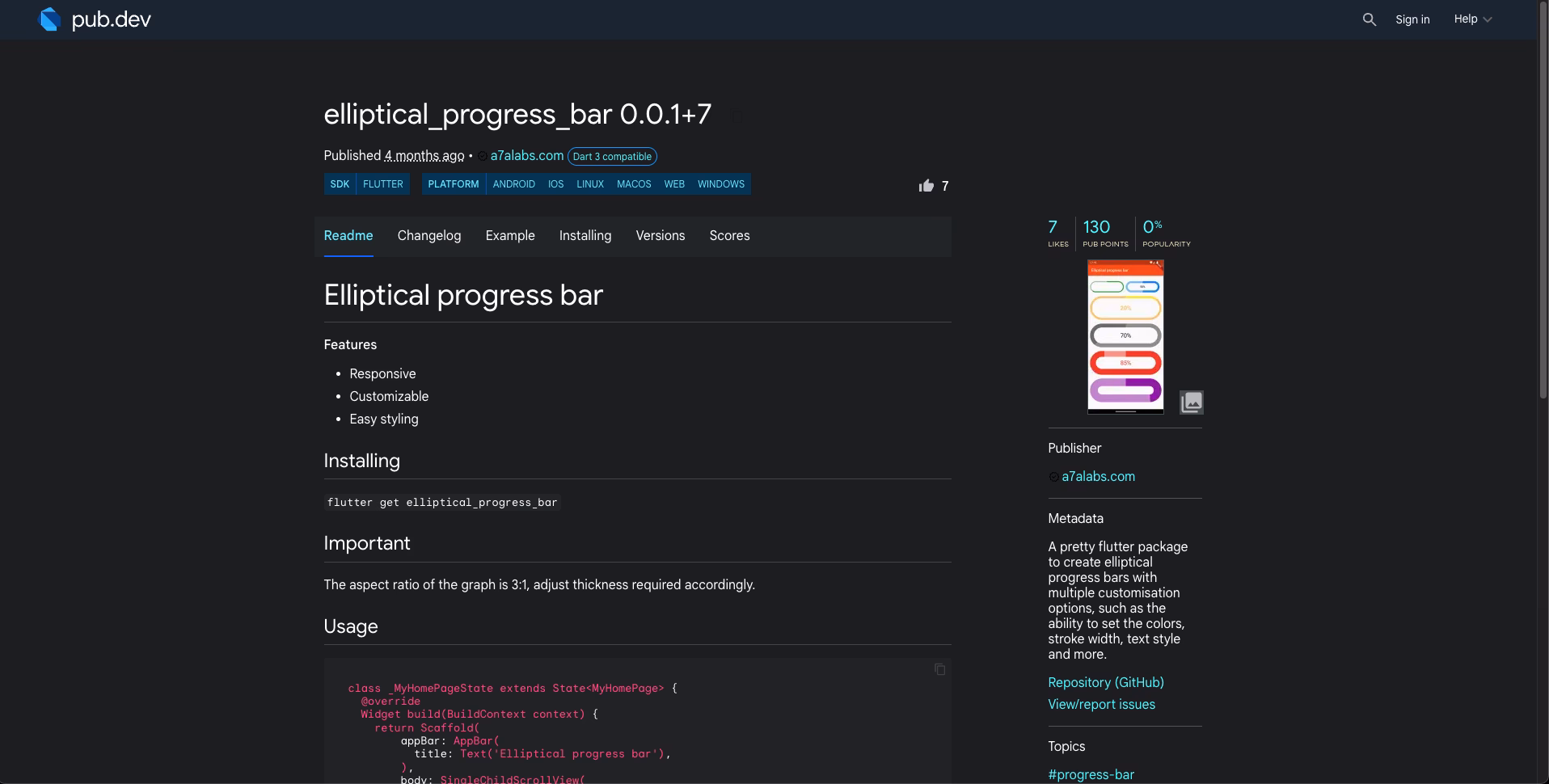Click Sign in

1412,19
